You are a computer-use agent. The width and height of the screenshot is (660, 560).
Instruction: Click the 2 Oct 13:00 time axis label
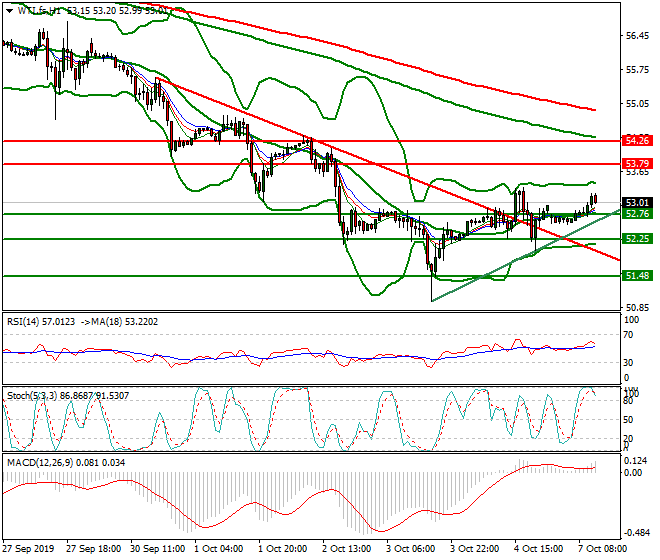346,549
